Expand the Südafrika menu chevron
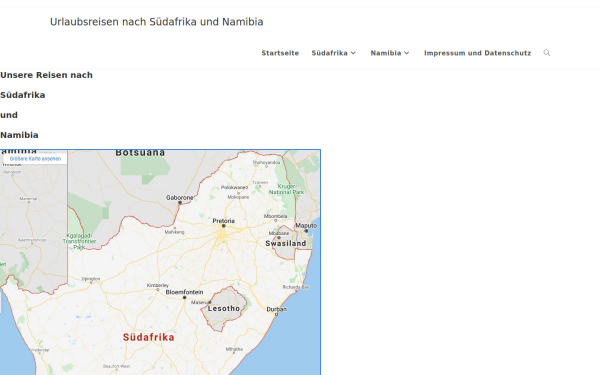Image resolution: width=600 pixels, height=375 pixels. (353, 53)
